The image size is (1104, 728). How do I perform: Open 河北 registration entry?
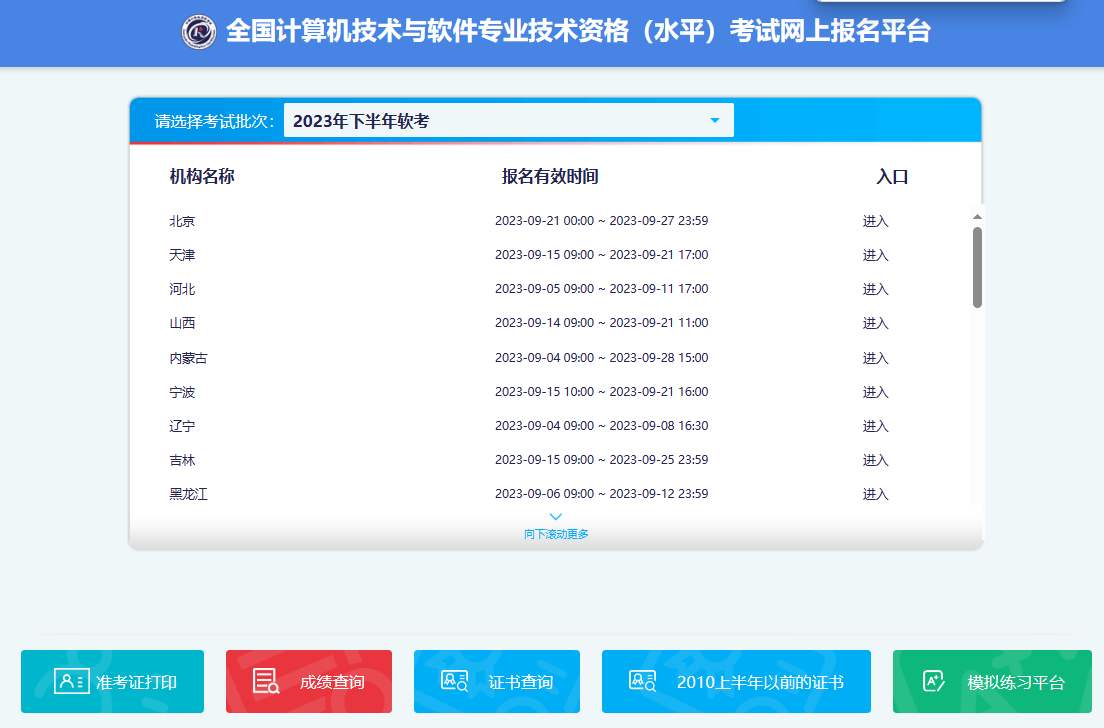tap(875, 289)
